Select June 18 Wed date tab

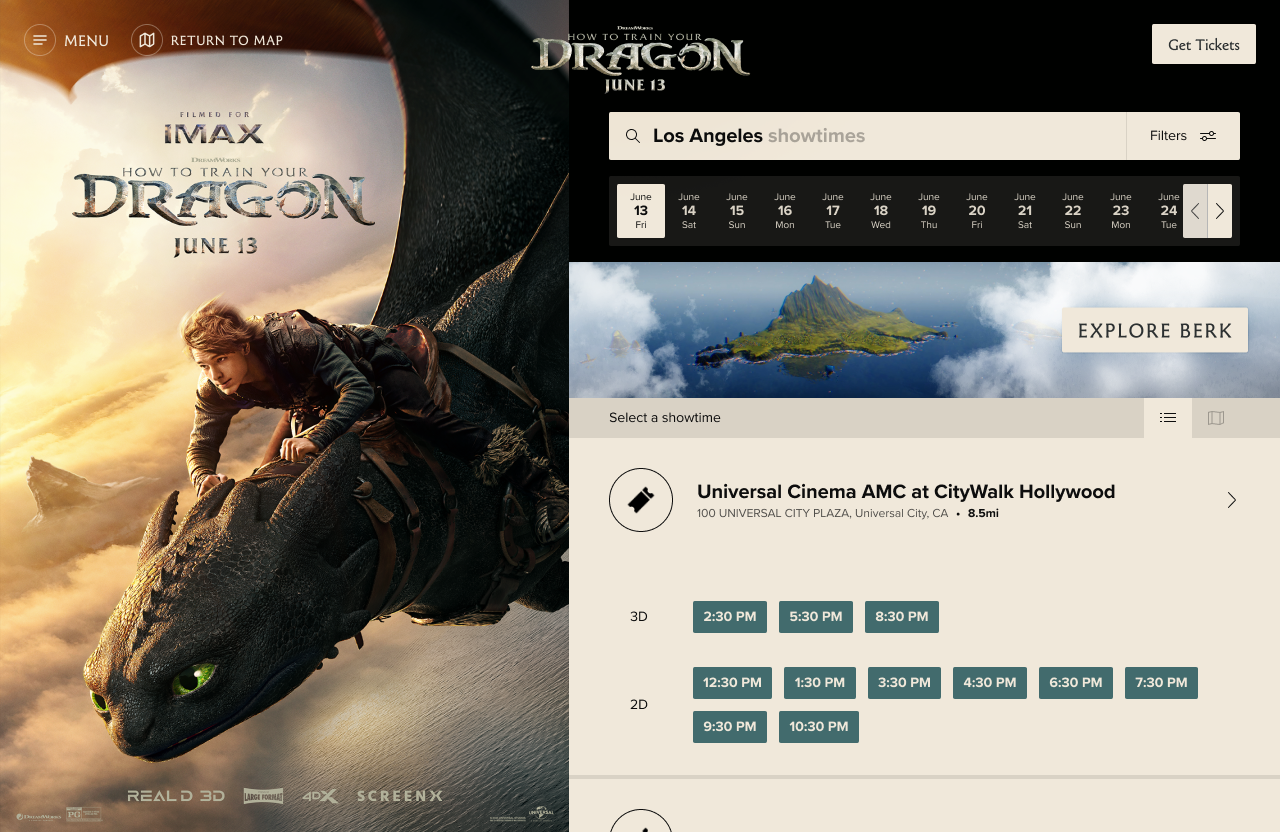(x=880, y=211)
